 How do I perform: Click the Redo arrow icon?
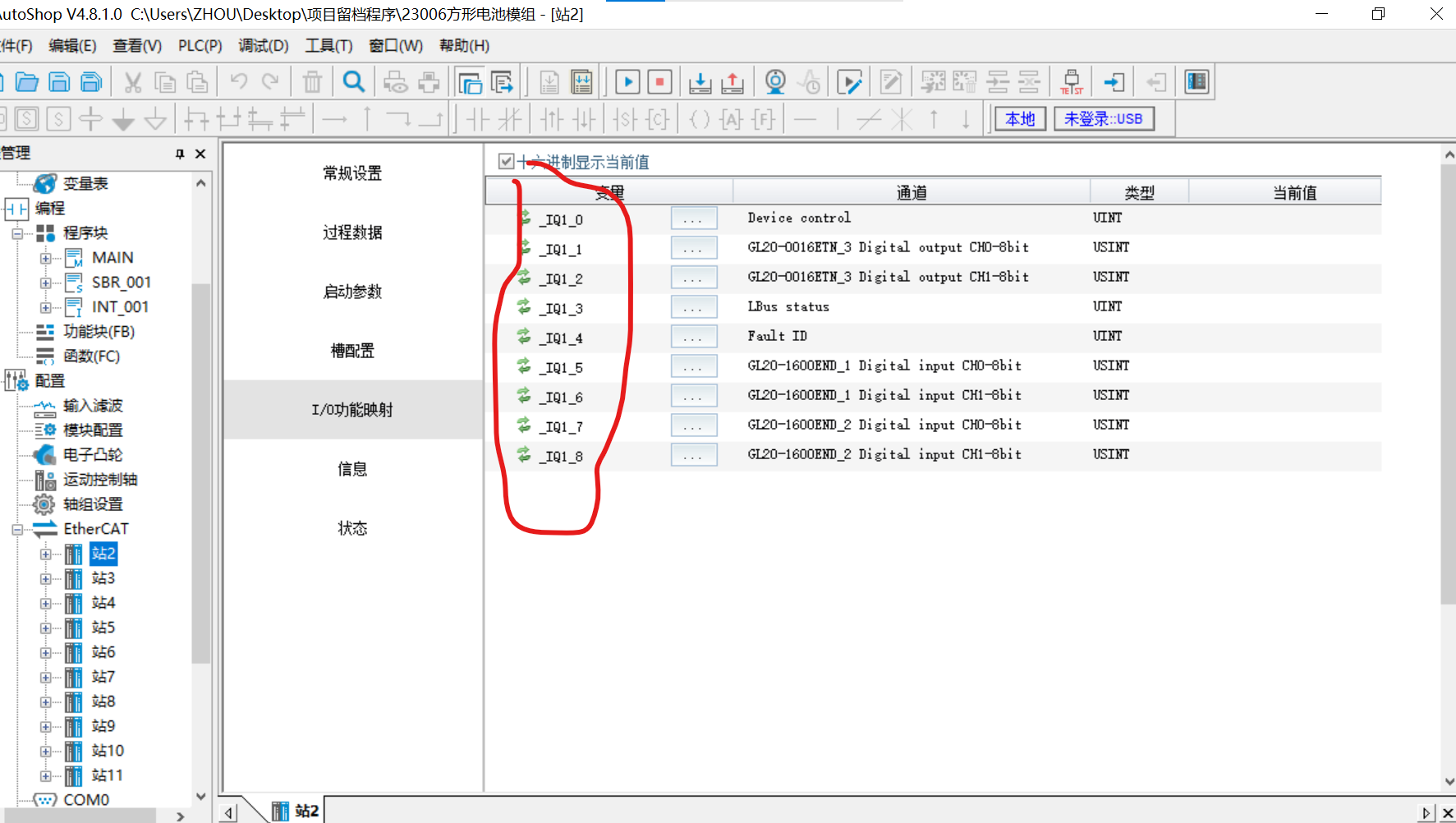click(270, 81)
